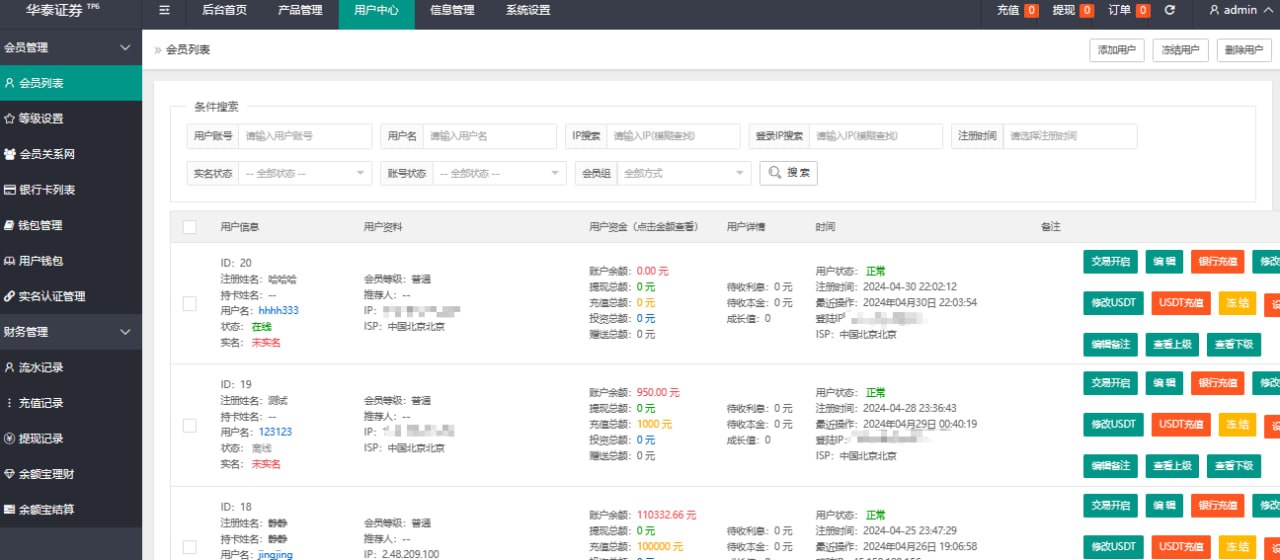Click the 搜索 search button
Viewport: 1280px width, 560px height.
click(x=788, y=173)
